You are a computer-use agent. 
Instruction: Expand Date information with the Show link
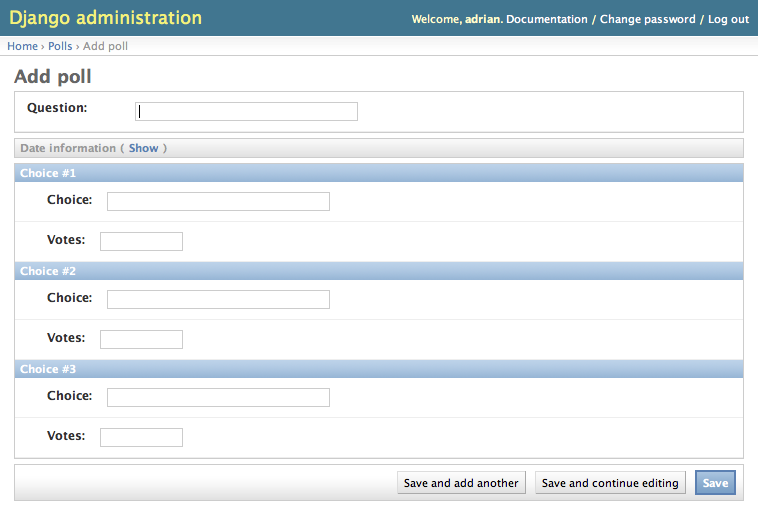143,148
